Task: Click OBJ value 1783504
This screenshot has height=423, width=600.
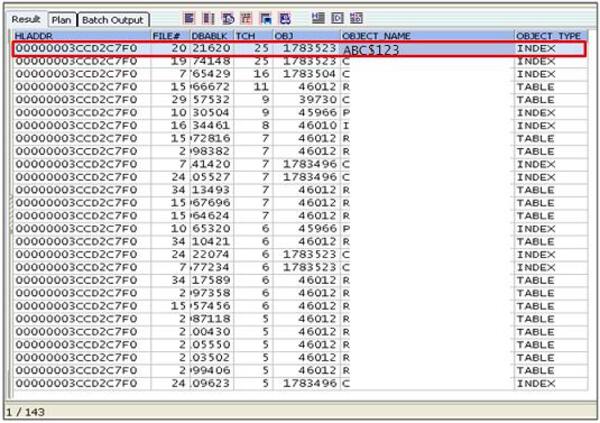Action: 310,74
